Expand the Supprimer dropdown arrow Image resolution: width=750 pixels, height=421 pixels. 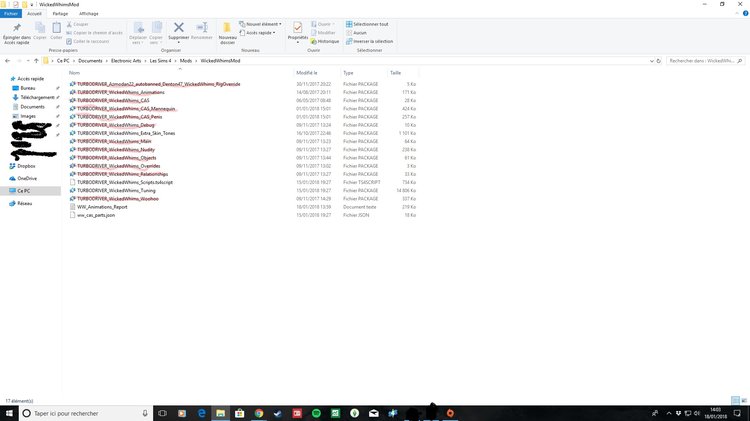178,43
